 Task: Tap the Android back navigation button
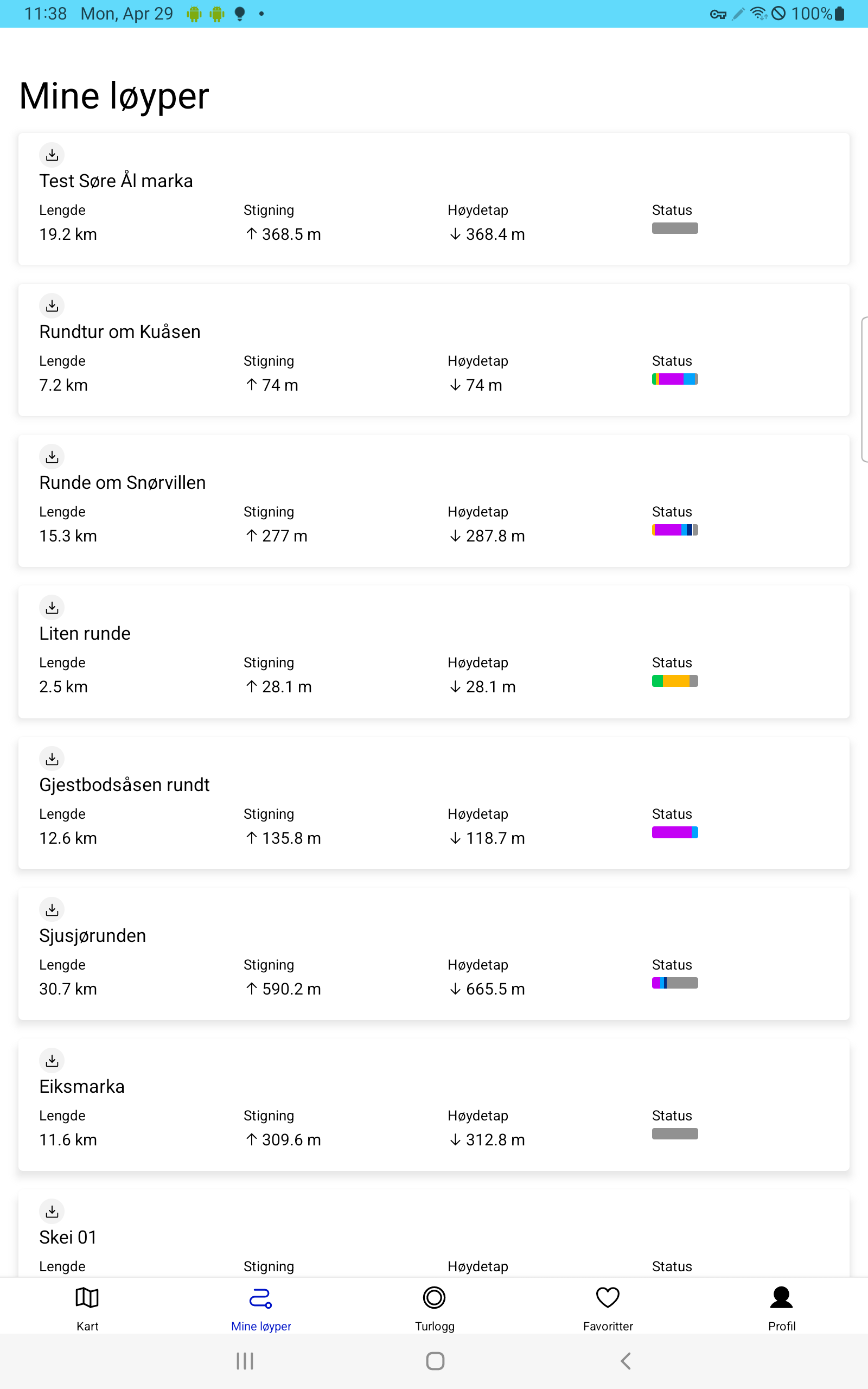626,1360
